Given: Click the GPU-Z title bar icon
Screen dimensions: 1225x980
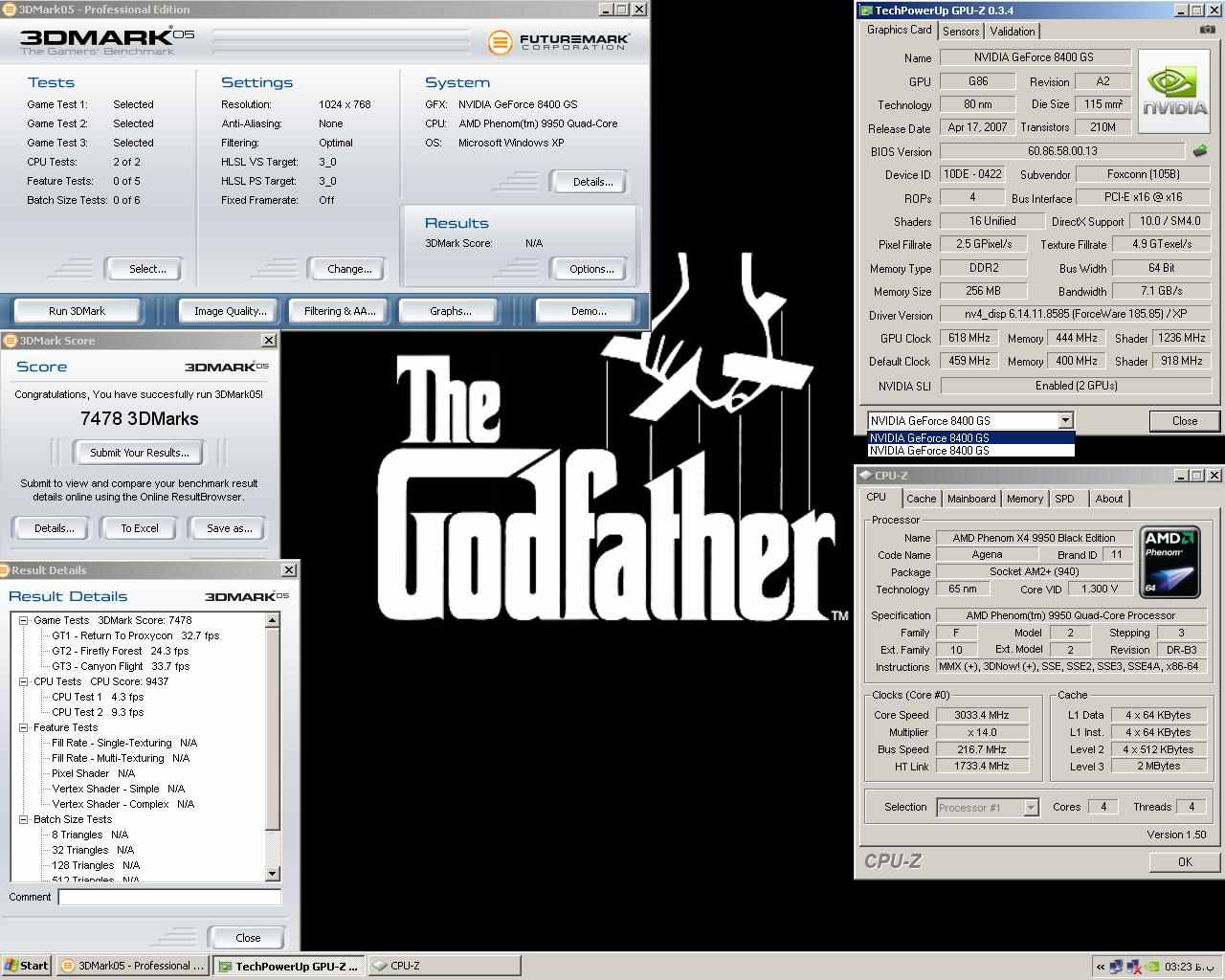Looking at the screenshot, I should 865,11.
